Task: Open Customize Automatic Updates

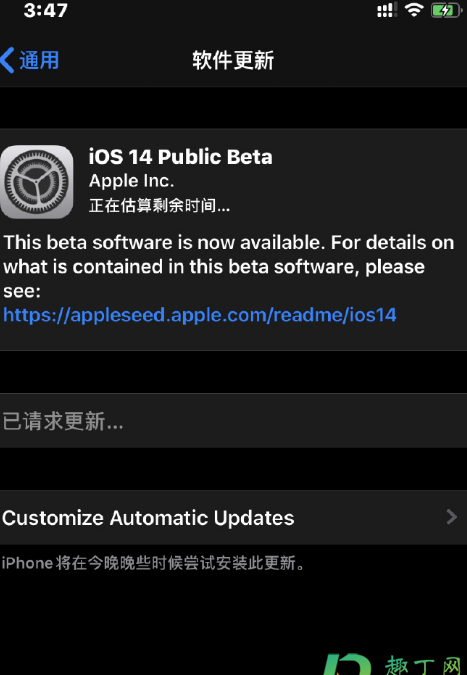Action: pyautogui.click(x=233, y=517)
